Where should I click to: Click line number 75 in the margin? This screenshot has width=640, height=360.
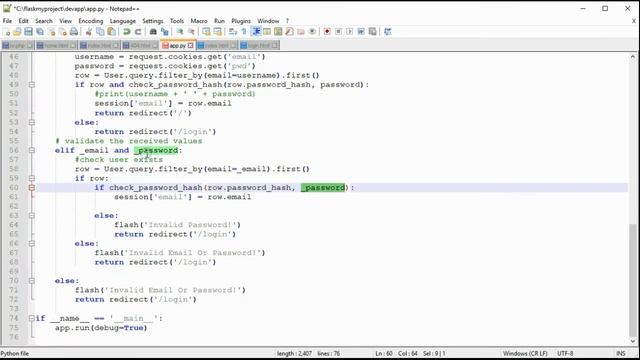[x=14, y=328]
